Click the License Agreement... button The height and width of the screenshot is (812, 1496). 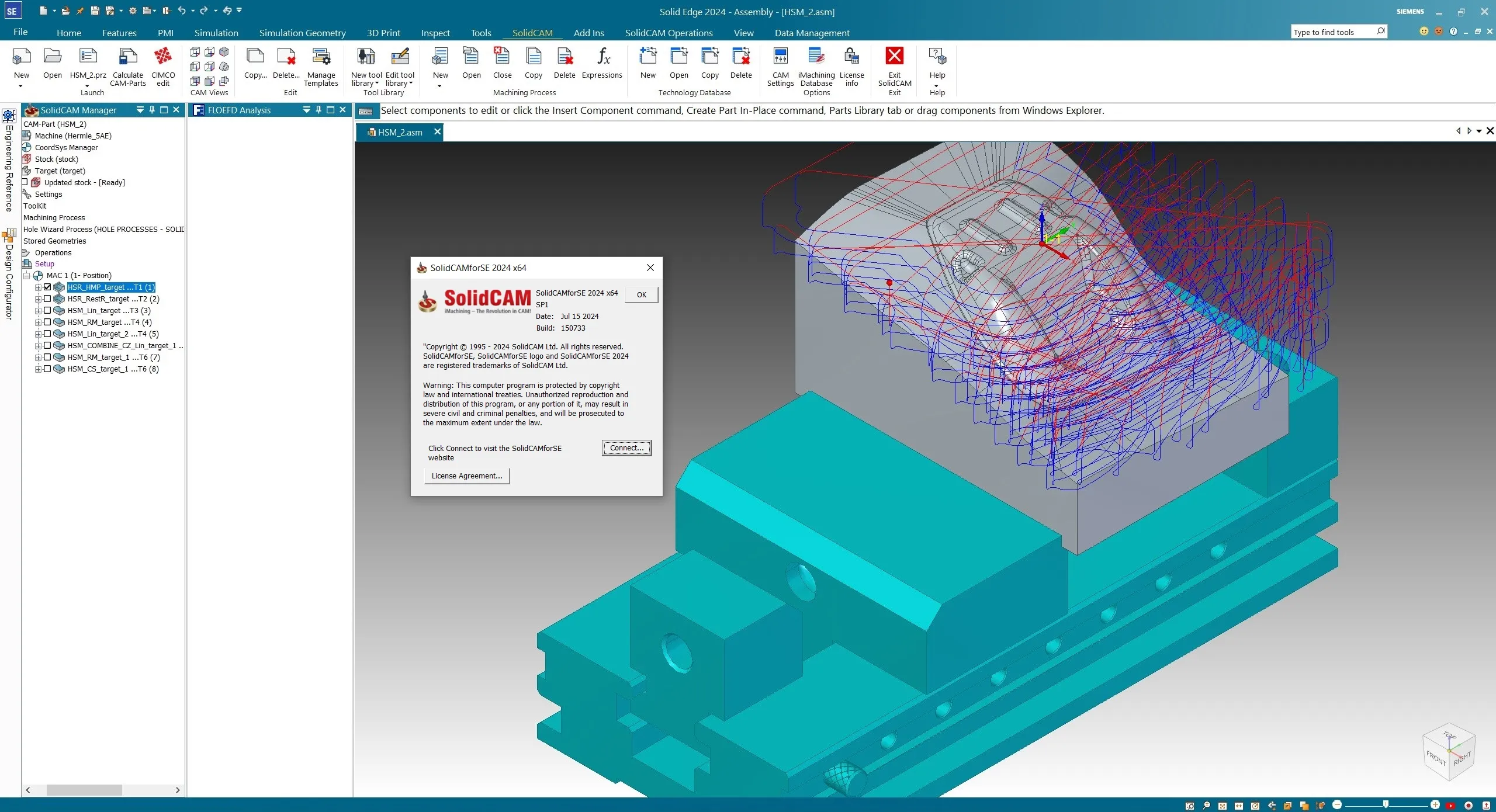(466, 476)
